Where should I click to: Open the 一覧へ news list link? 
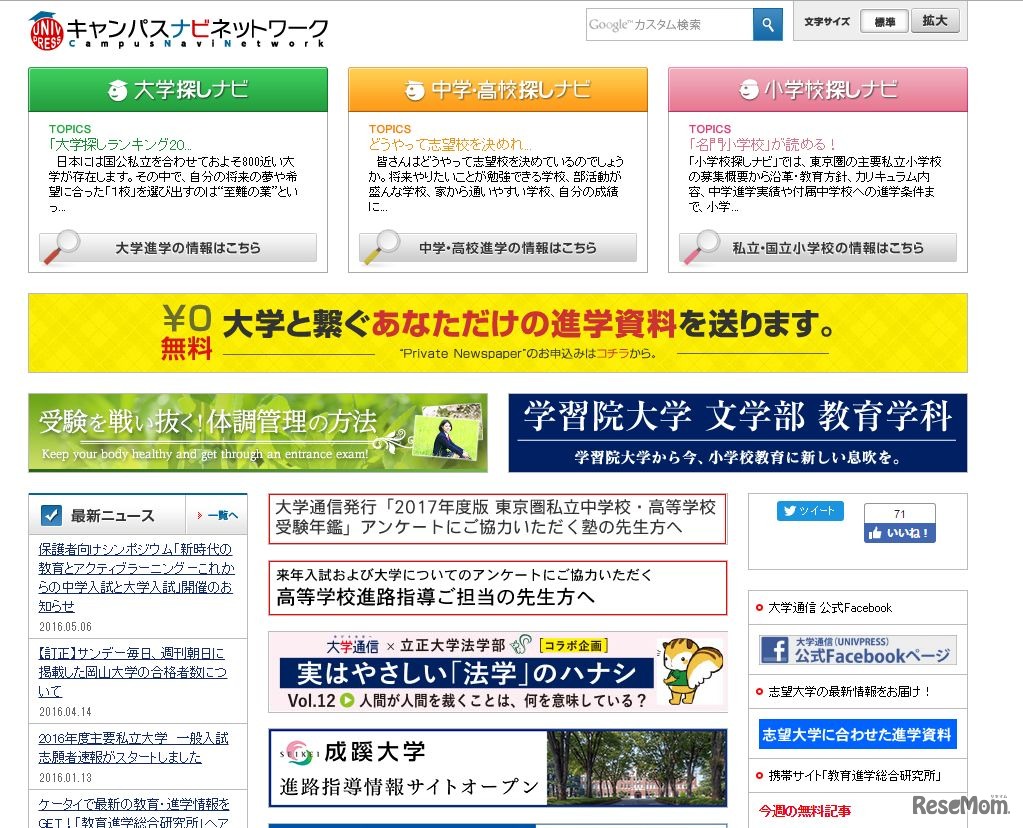click(218, 515)
